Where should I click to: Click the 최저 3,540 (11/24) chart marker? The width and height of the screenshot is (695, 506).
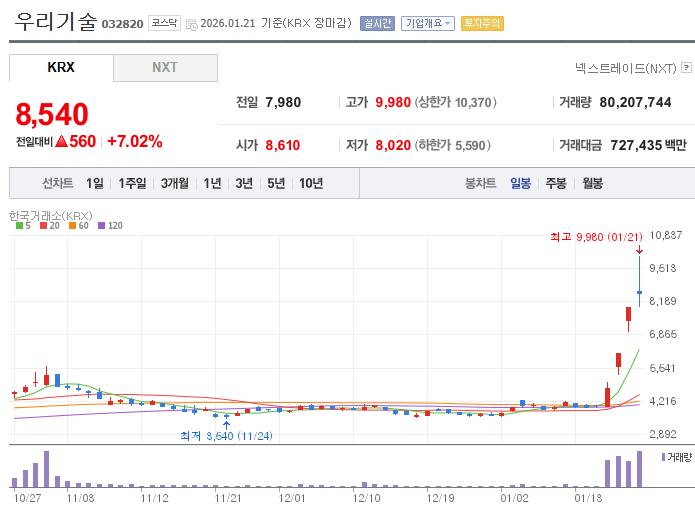pyautogui.click(x=226, y=436)
